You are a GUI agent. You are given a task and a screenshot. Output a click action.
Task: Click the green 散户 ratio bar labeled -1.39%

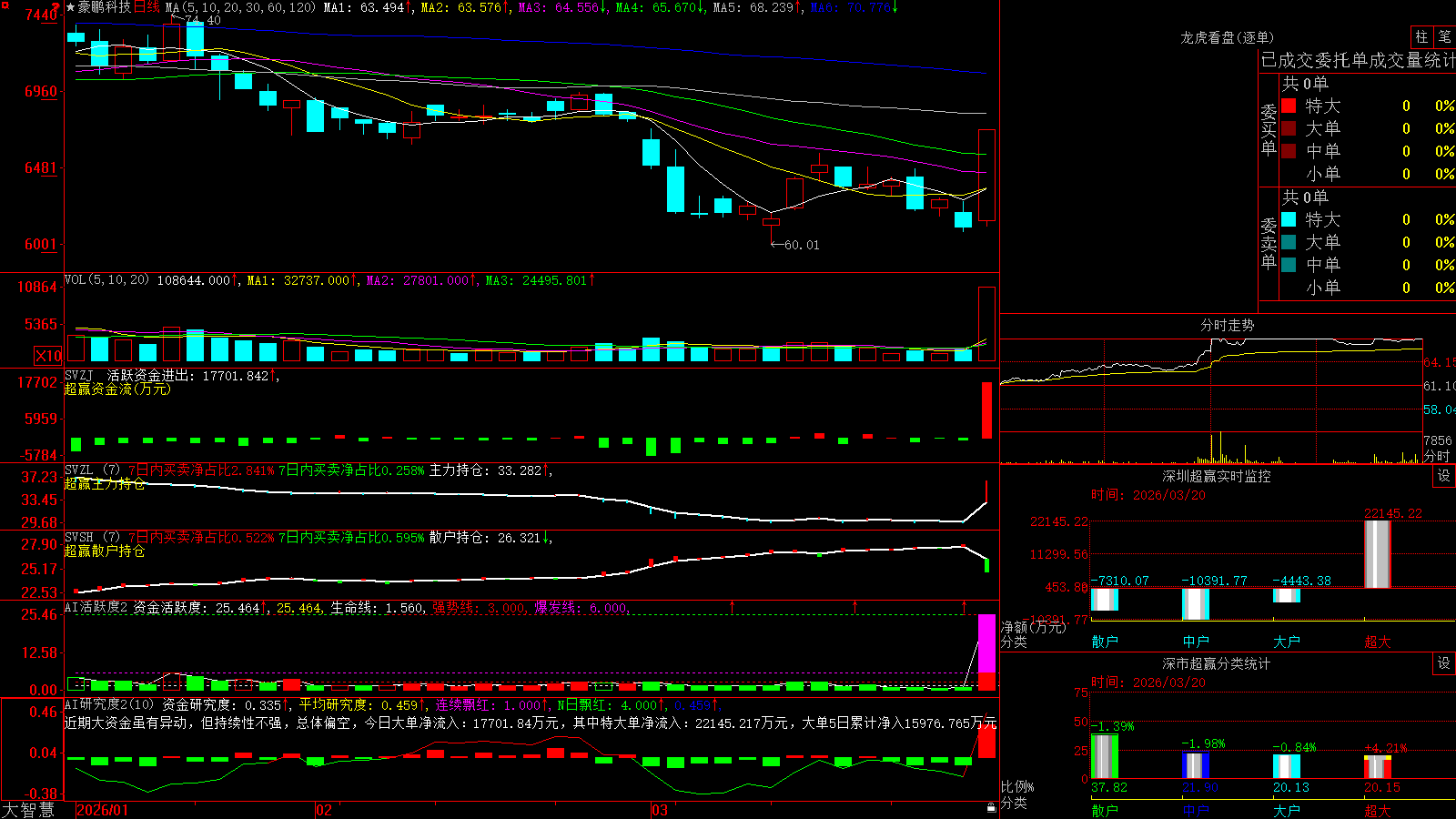tap(1105, 756)
